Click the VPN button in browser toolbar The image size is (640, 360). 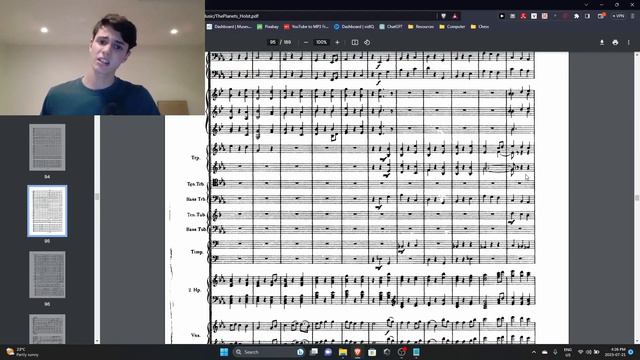pyautogui.click(x=618, y=16)
